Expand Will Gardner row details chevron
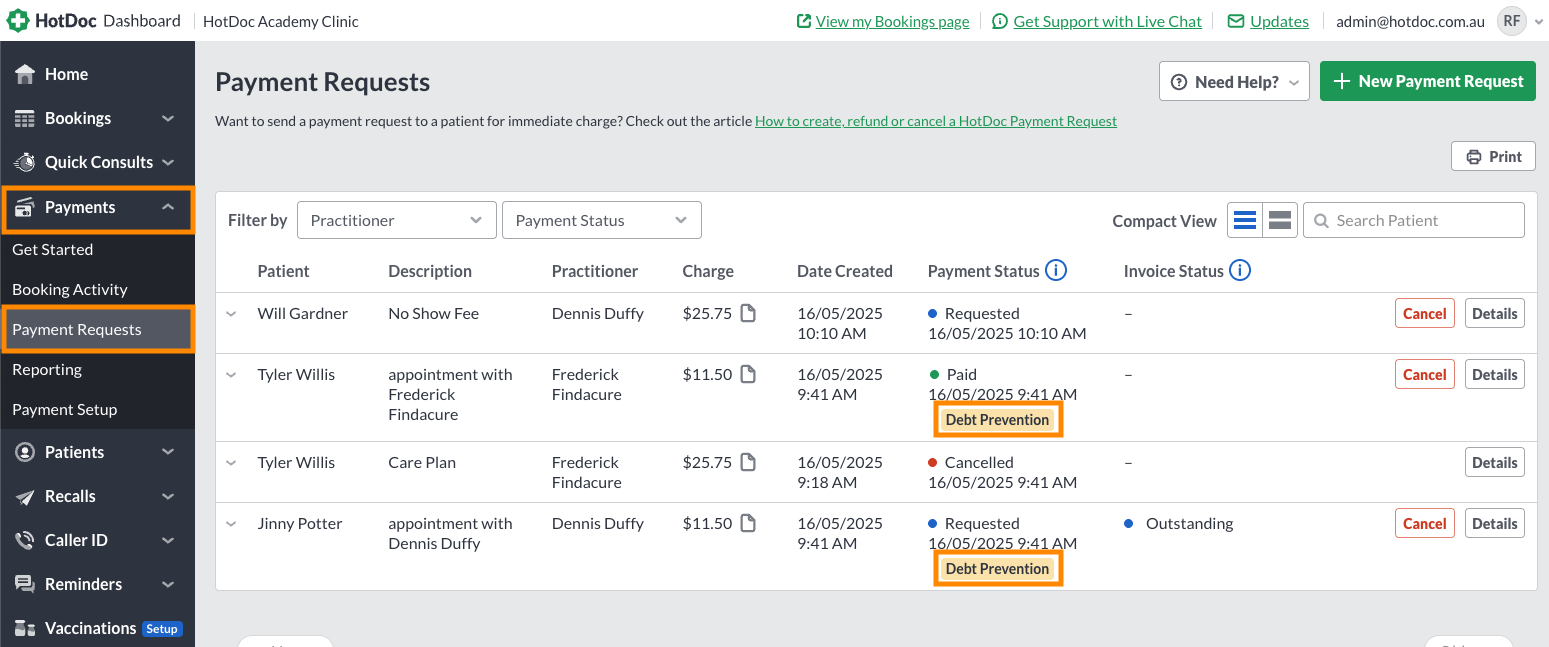 pyautogui.click(x=231, y=314)
